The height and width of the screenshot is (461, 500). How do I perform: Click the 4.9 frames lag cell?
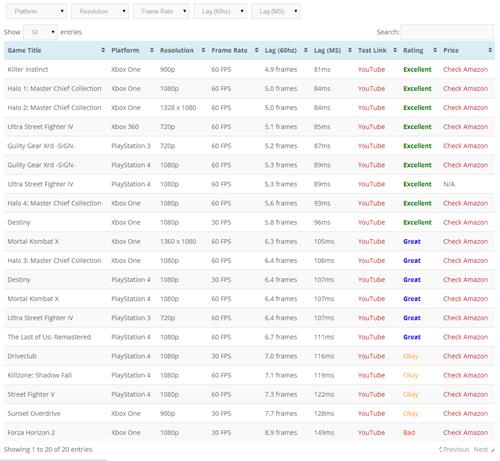coord(281,69)
